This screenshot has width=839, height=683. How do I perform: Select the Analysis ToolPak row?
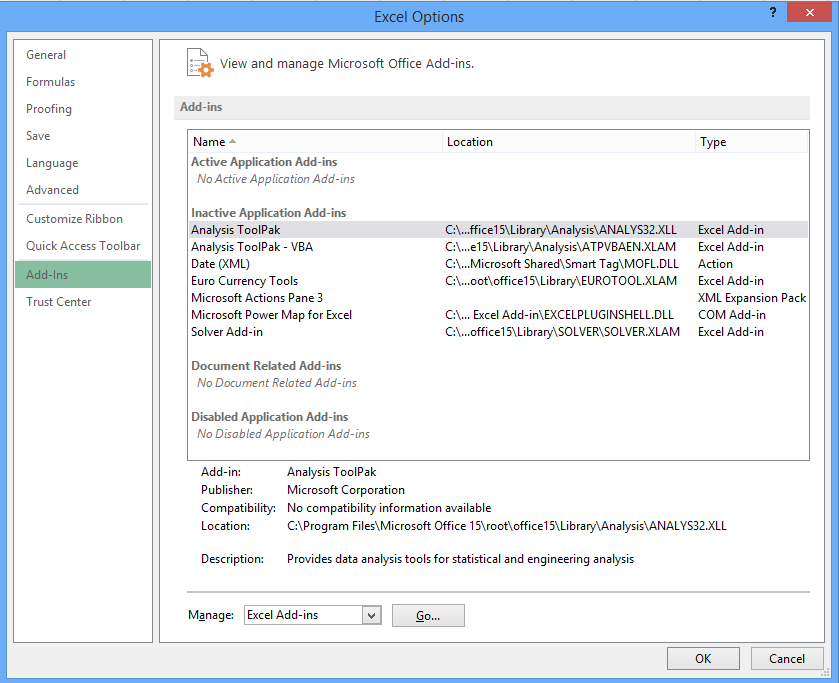pyautogui.click(x=498, y=230)
